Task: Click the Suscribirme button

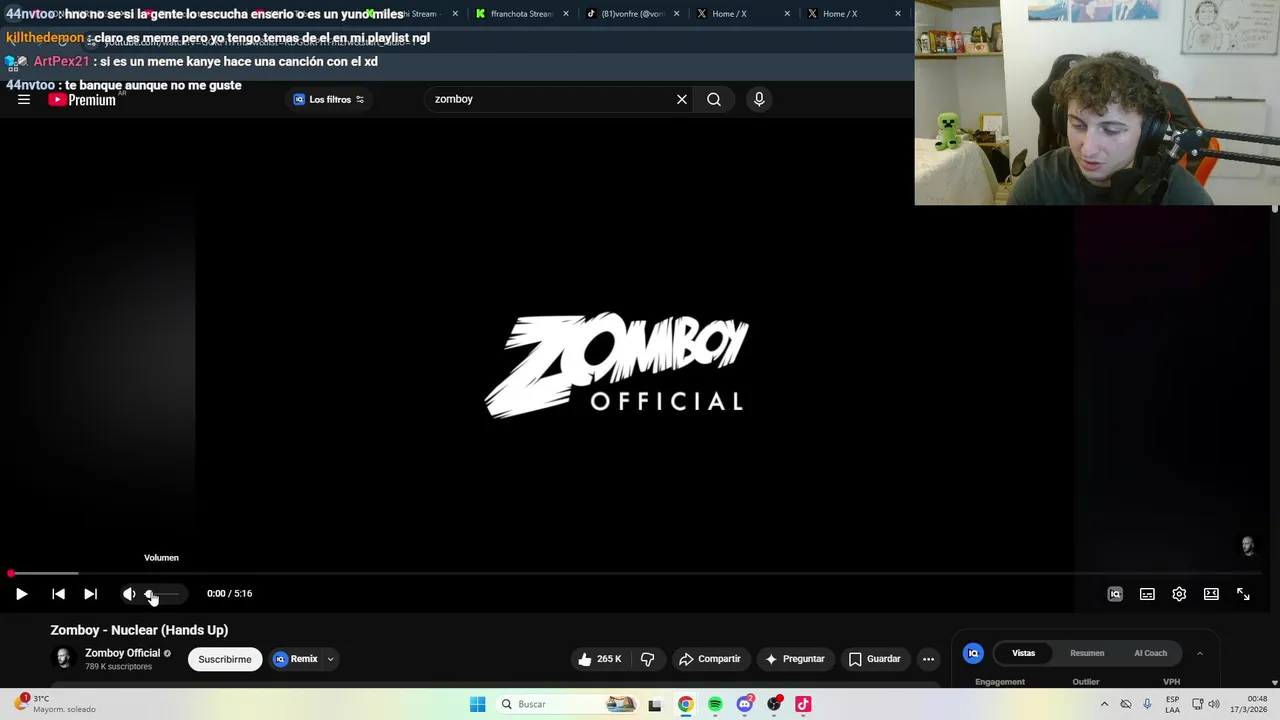Action: click(x=225, y=659)
